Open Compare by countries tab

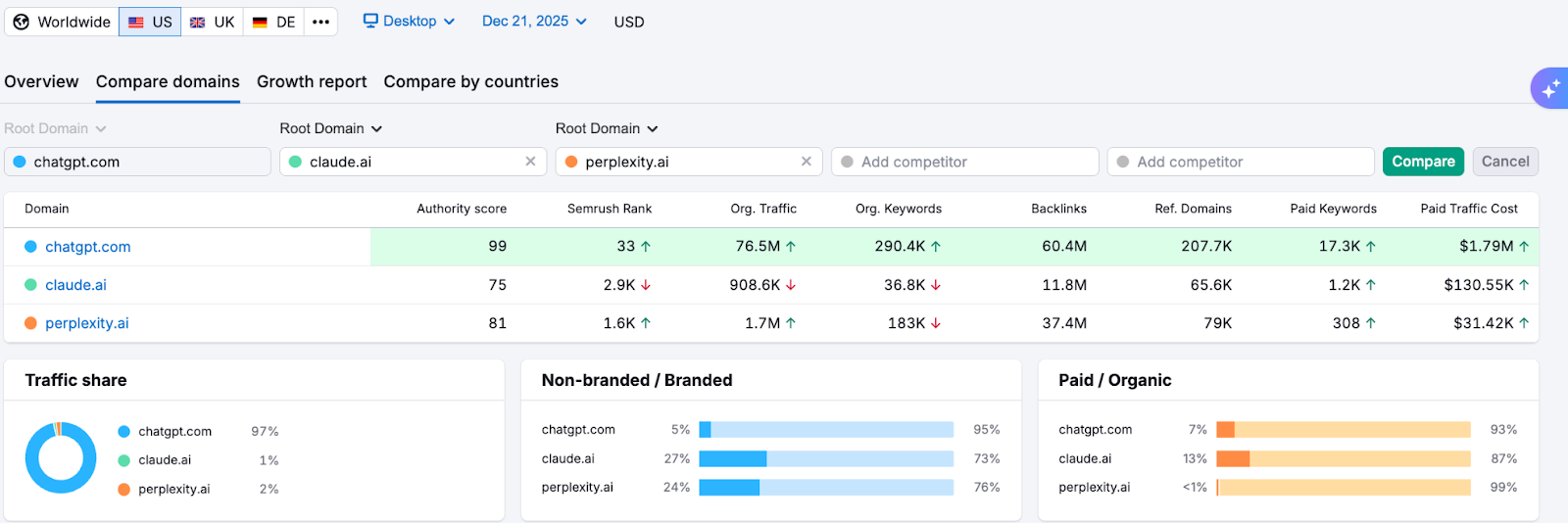(x=471, y=82)
